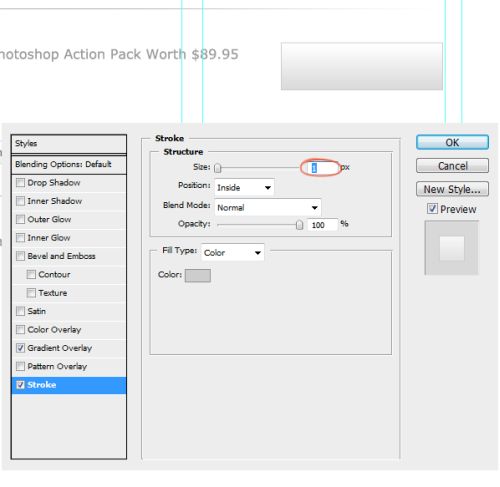Open the Fill Type dropdown
This screenshot has width=500, height=487.
233,252
